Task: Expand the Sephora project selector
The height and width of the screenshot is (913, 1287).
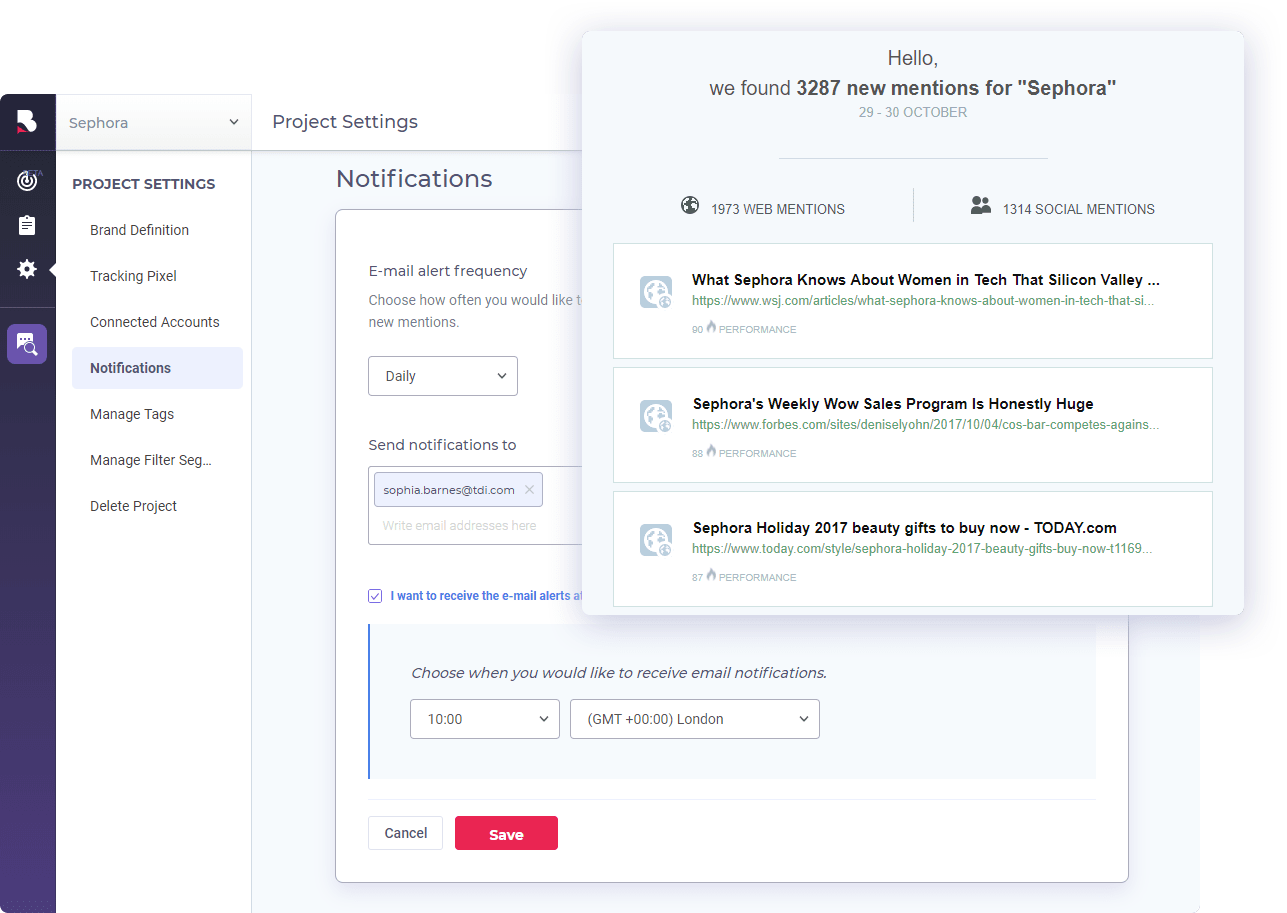Action: [152, 121]
